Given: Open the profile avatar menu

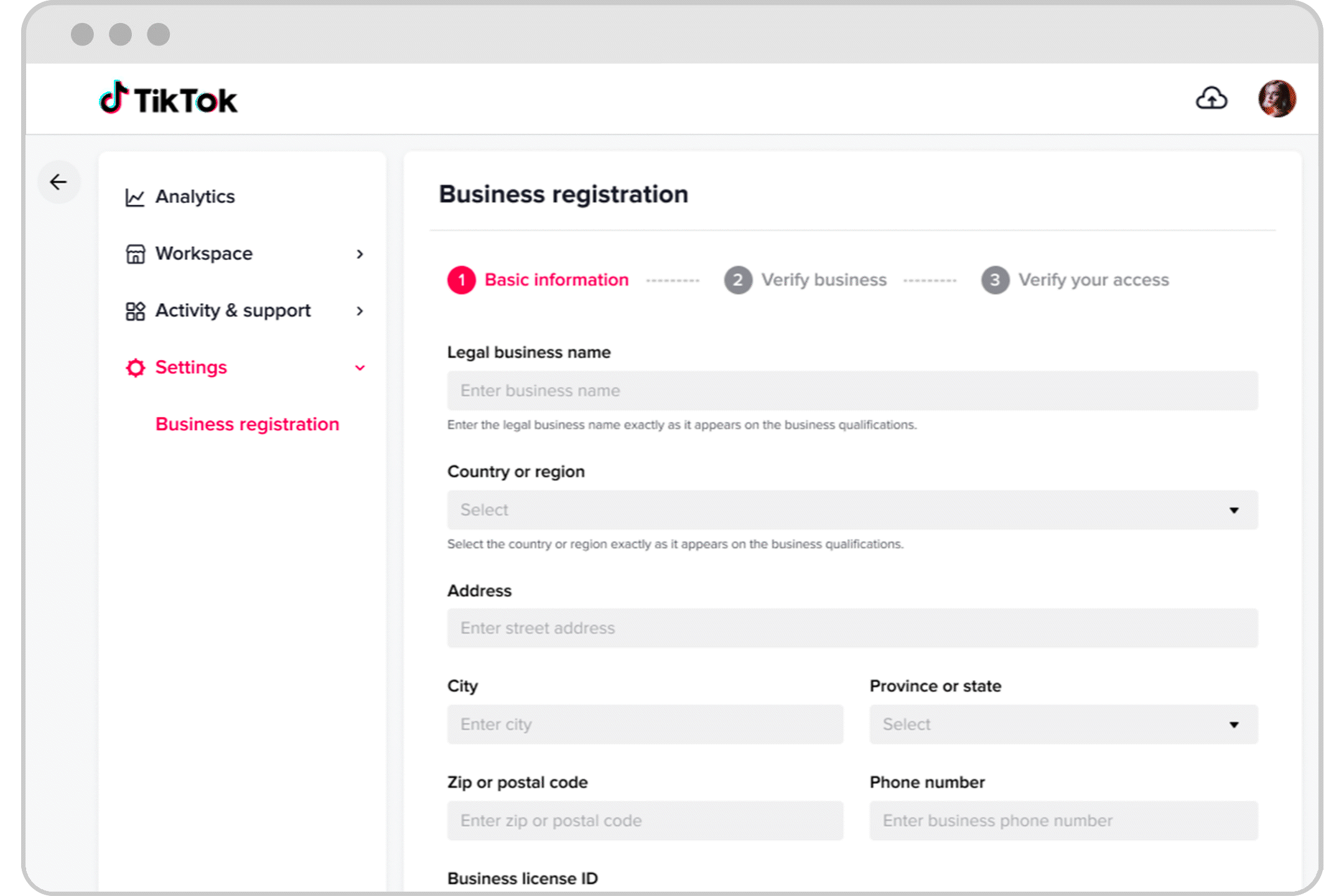Looking at the screenshot, I should click(1276, 99).
